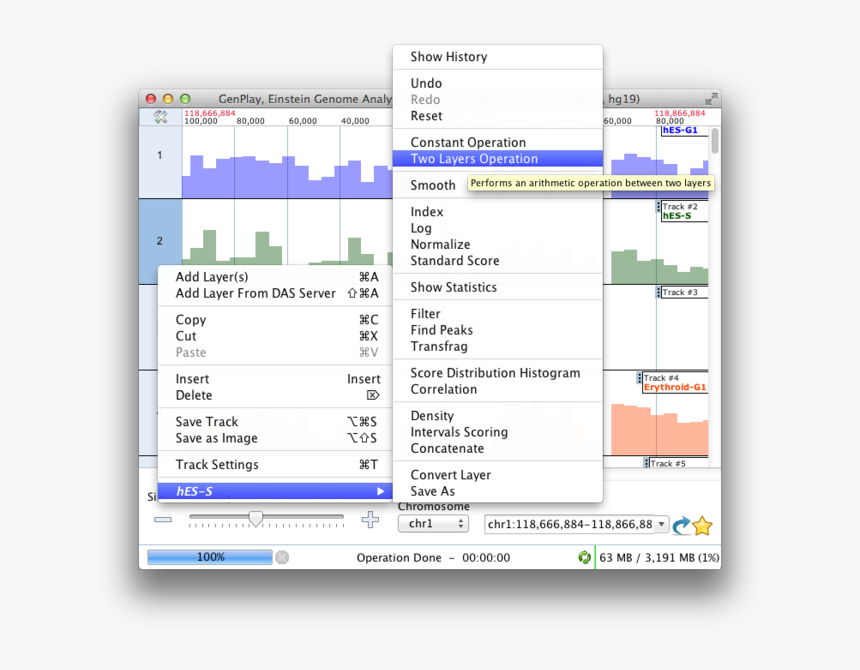The image size is (860, 670).
Task: Select Cut in track context menu
Action: 275,336
